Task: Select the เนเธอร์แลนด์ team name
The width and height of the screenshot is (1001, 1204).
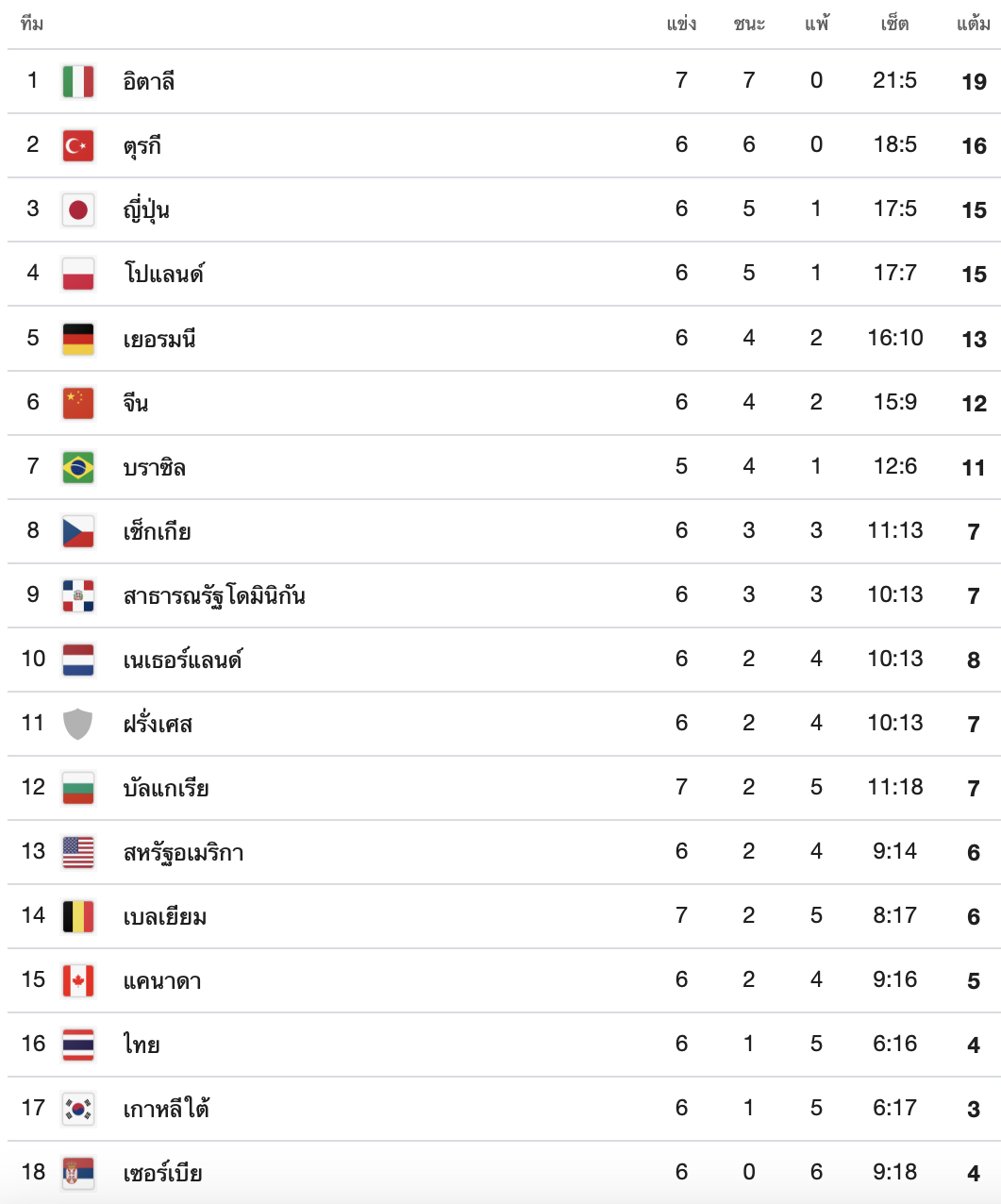Action: 183,660
